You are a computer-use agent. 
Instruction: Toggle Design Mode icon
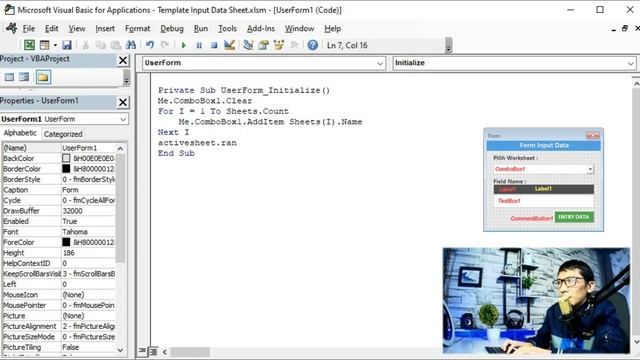(229, 45)
